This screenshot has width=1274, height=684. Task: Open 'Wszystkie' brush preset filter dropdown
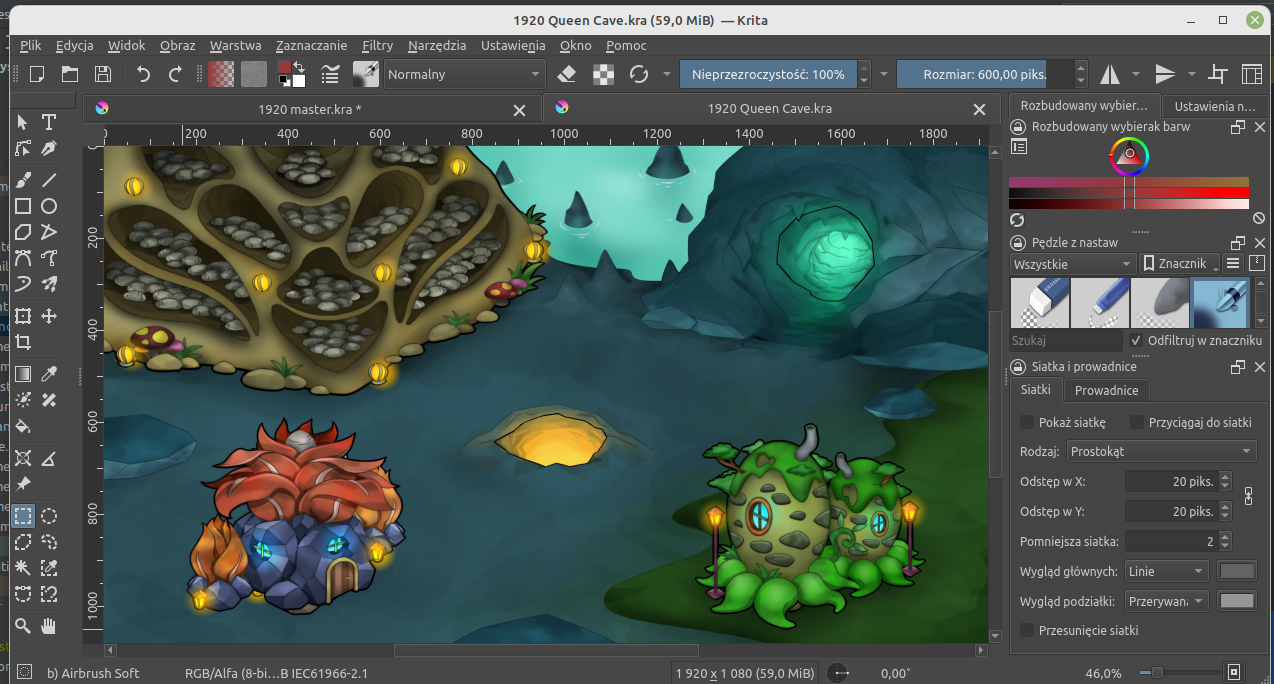(x=1071, y=264)
